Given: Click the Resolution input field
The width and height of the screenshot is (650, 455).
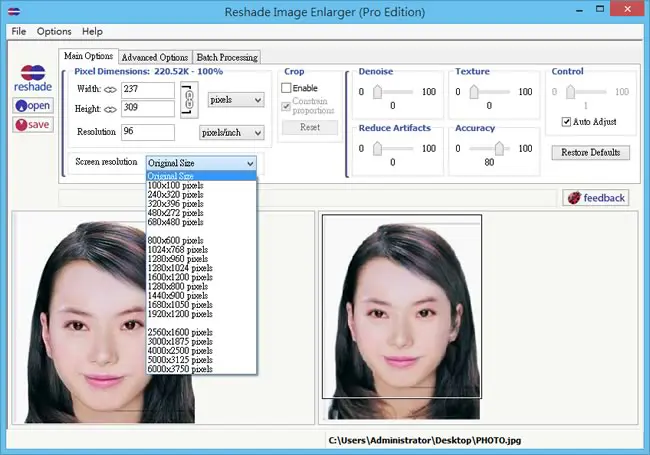Looking at the screenshot, I should (x=148, y=132).
